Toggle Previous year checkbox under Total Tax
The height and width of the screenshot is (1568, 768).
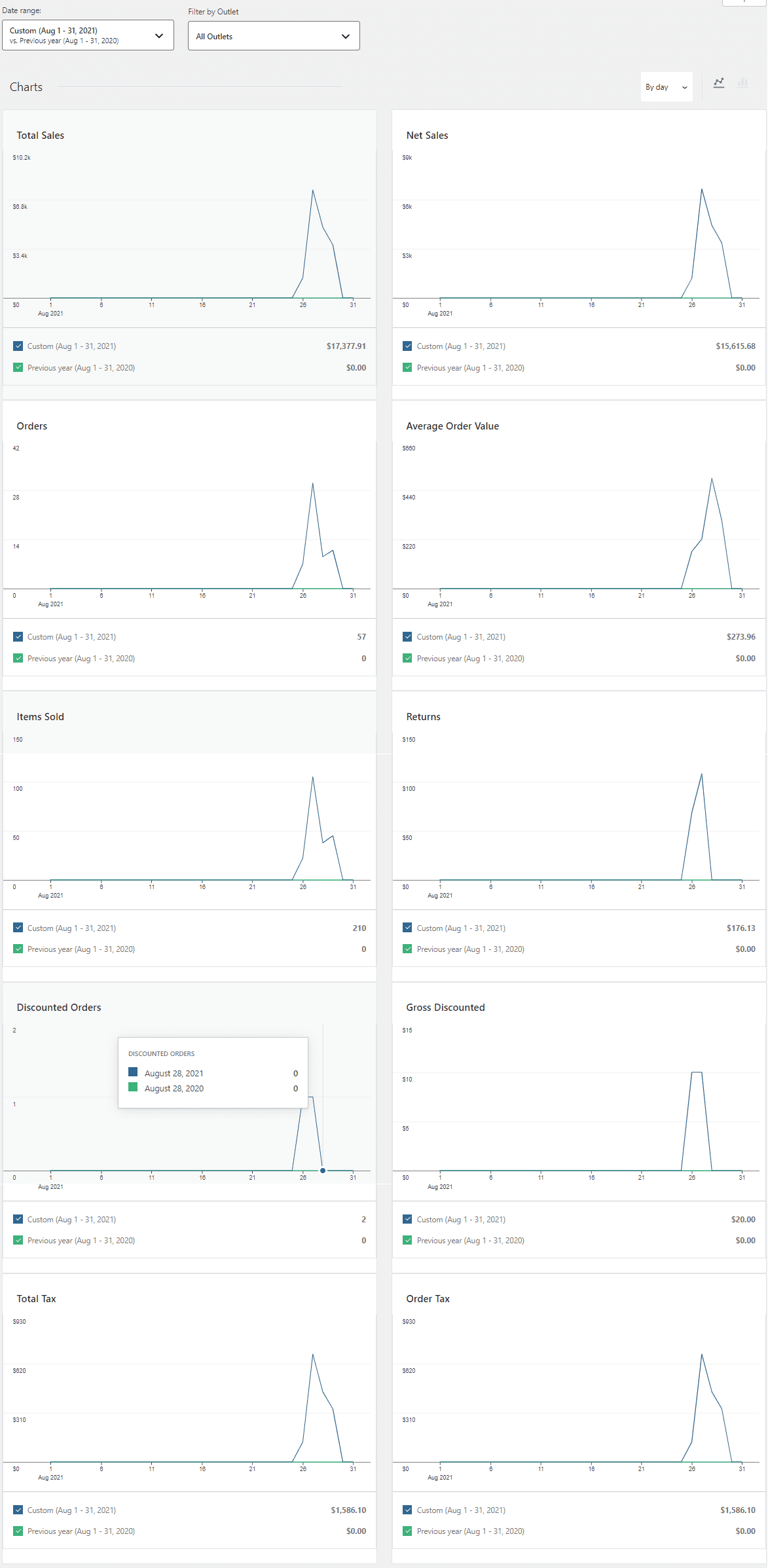coord(18,1531)
